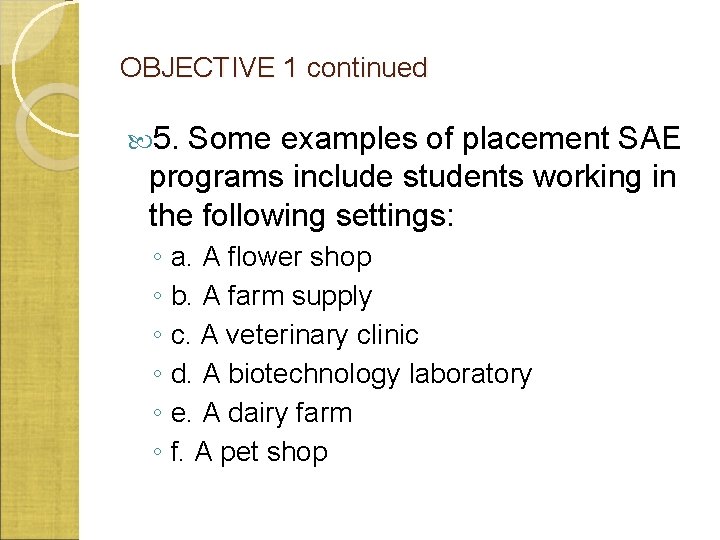
Task: Click 'programs include students working in' line
Action: coord(412,177)
